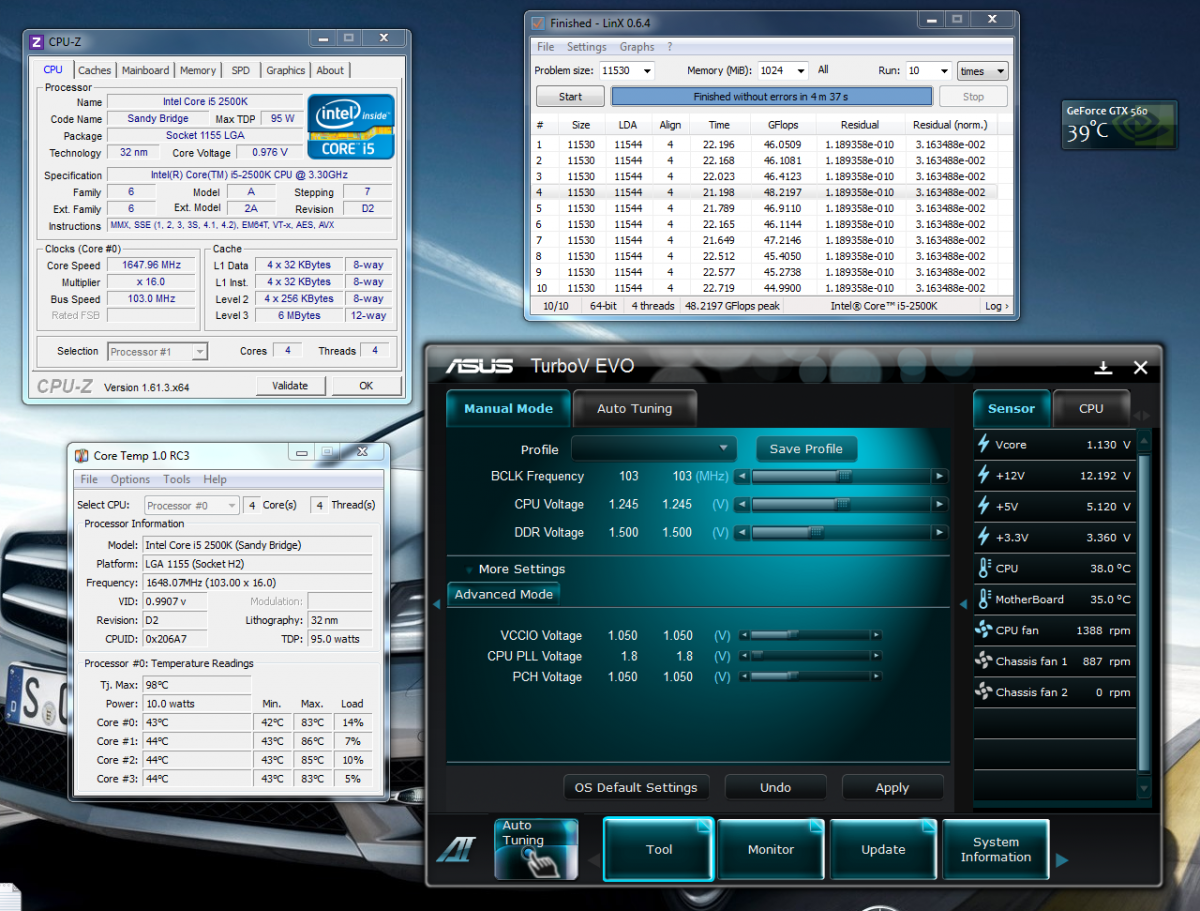Image resolution: width=1200 pixels, height=911 pixels.
Task: Click OK button in CPU-Z
Action: point(366,386)
